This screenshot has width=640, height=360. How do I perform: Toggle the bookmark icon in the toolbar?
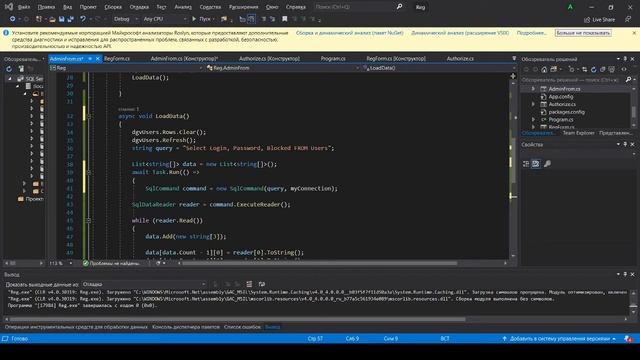tap(284, 19)
